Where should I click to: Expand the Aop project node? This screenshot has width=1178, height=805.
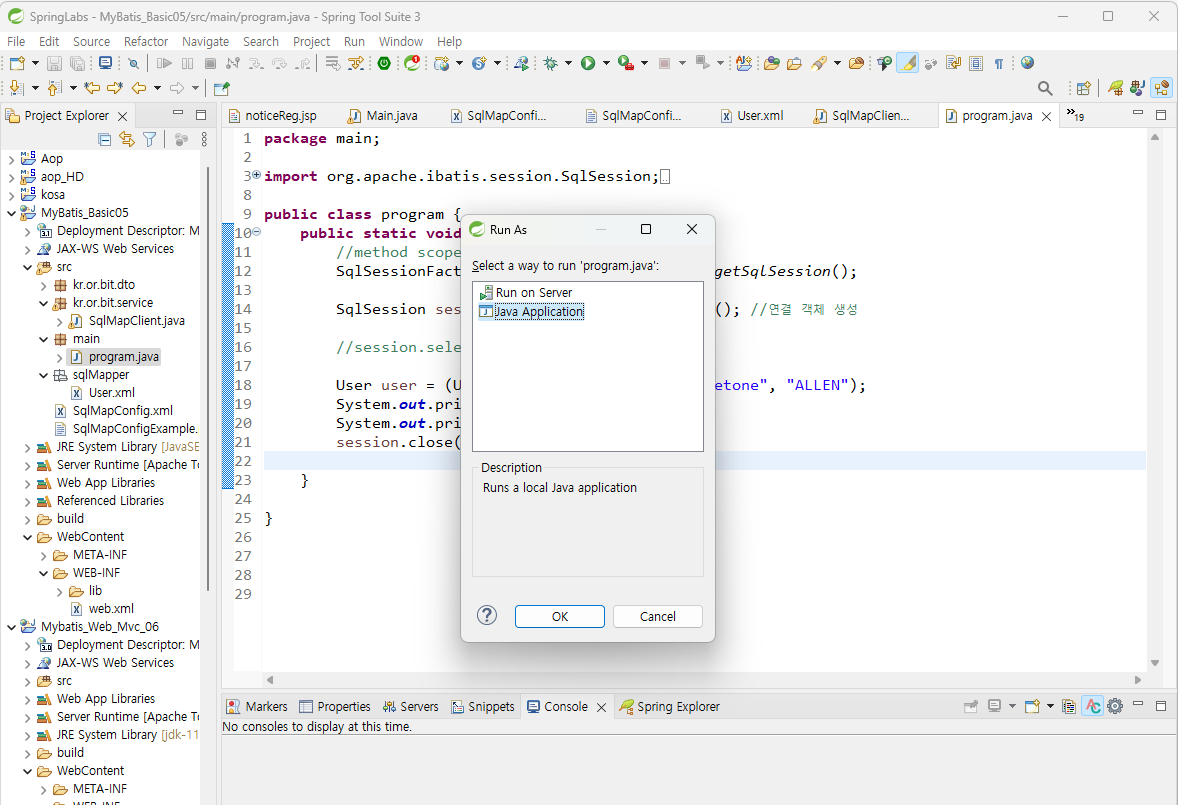(x=11, y=159)
